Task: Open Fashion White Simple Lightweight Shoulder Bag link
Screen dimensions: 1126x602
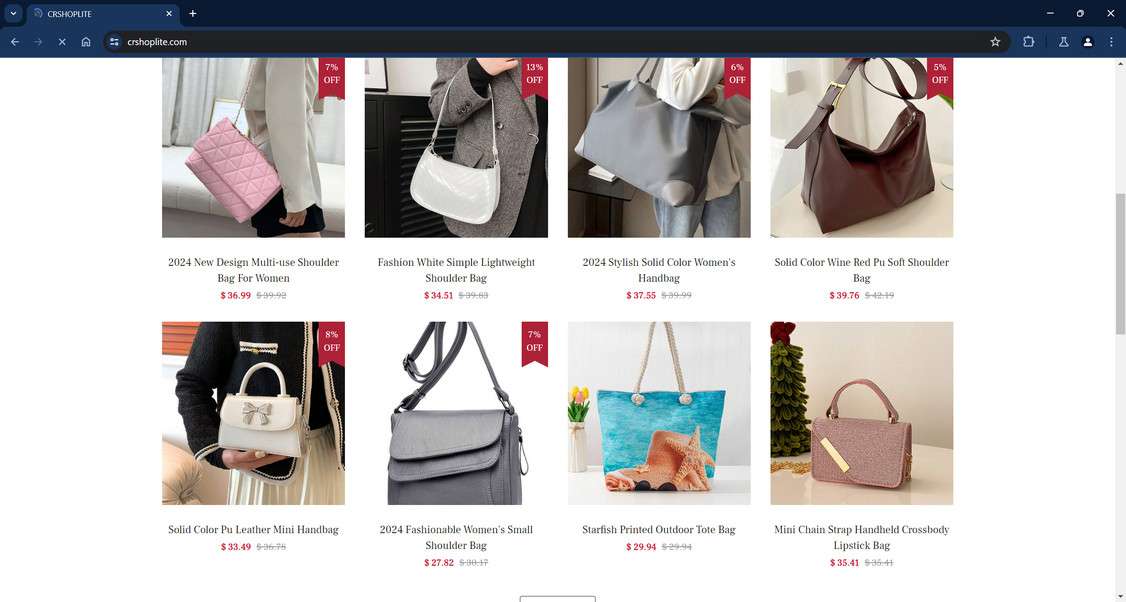Action: click(x=456, y=270)
